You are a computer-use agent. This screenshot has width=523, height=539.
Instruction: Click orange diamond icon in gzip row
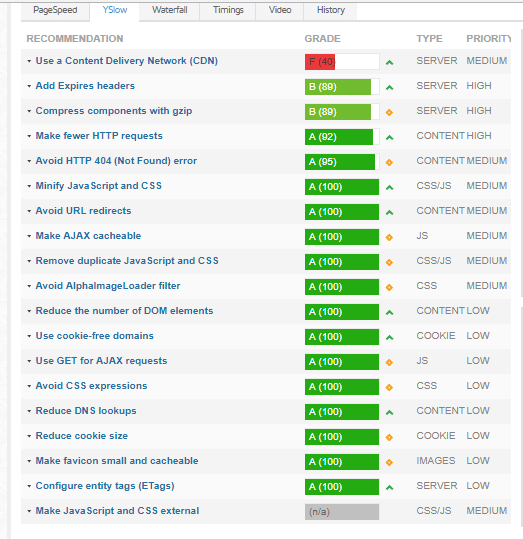(389, 112)
